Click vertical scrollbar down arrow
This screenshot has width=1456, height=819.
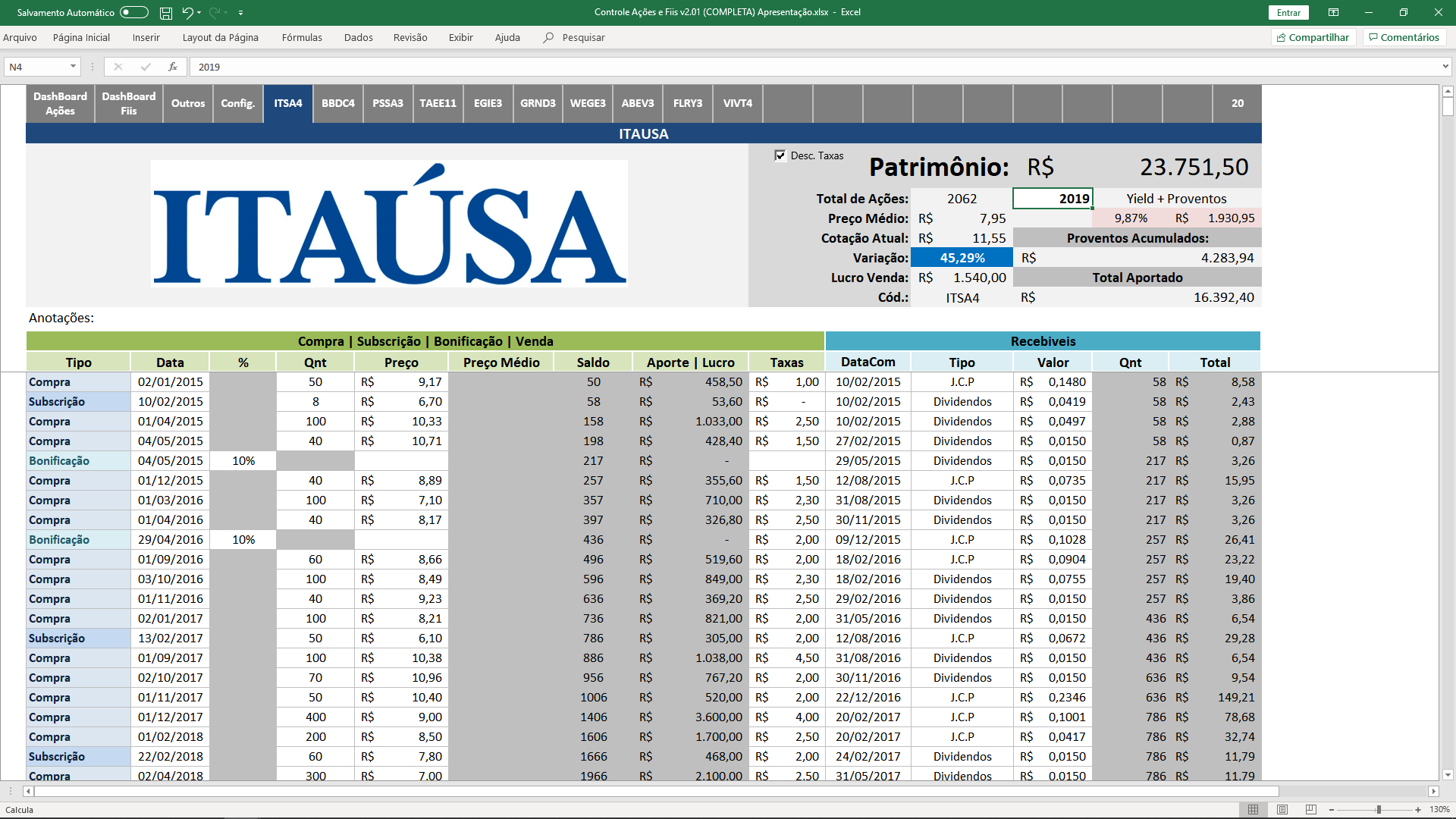pos(1448,775)
